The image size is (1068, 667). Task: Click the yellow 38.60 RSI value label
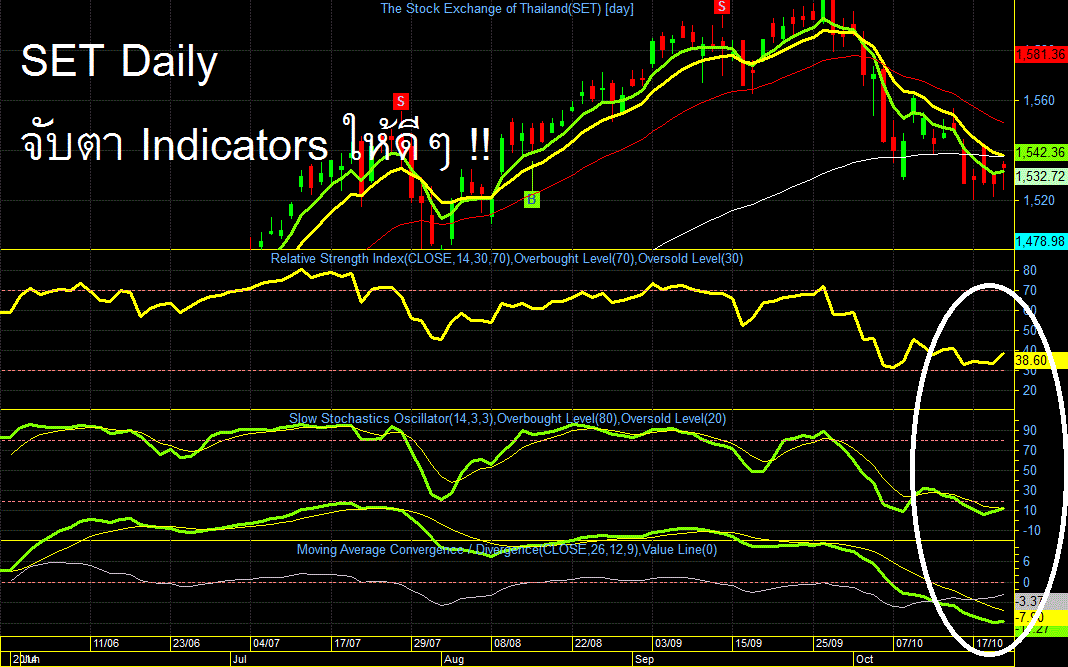pos(1041,360)
